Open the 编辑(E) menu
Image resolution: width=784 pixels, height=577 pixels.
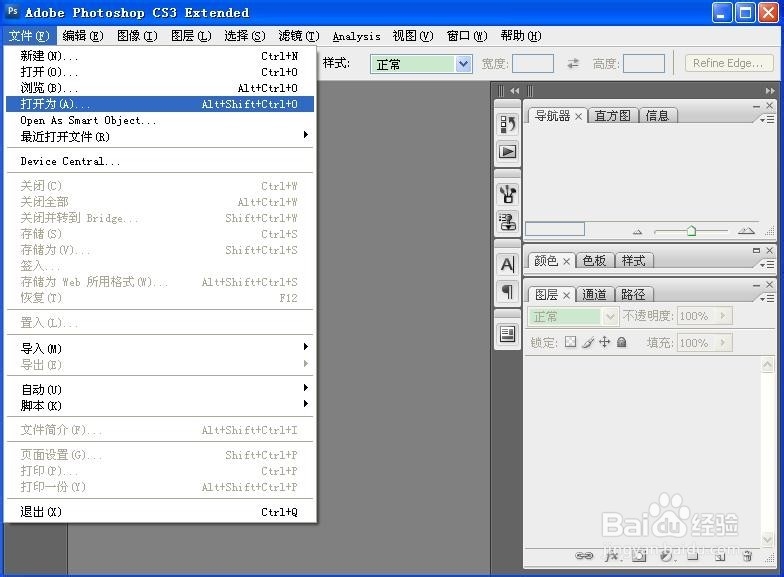(x=83, y=36)
